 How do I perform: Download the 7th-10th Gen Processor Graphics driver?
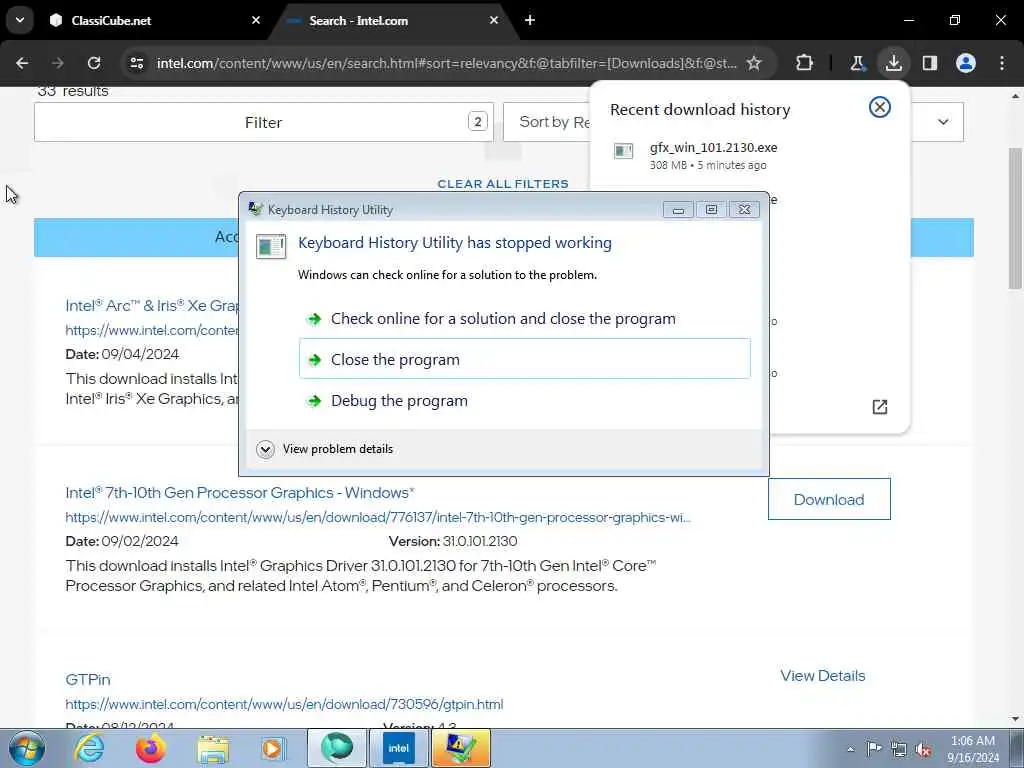829,500
